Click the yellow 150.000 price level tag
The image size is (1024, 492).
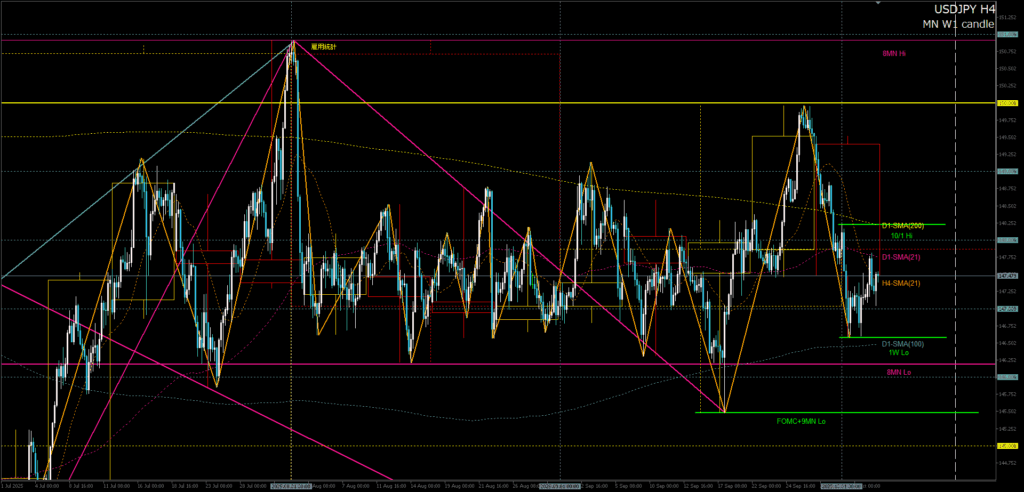1007,103
